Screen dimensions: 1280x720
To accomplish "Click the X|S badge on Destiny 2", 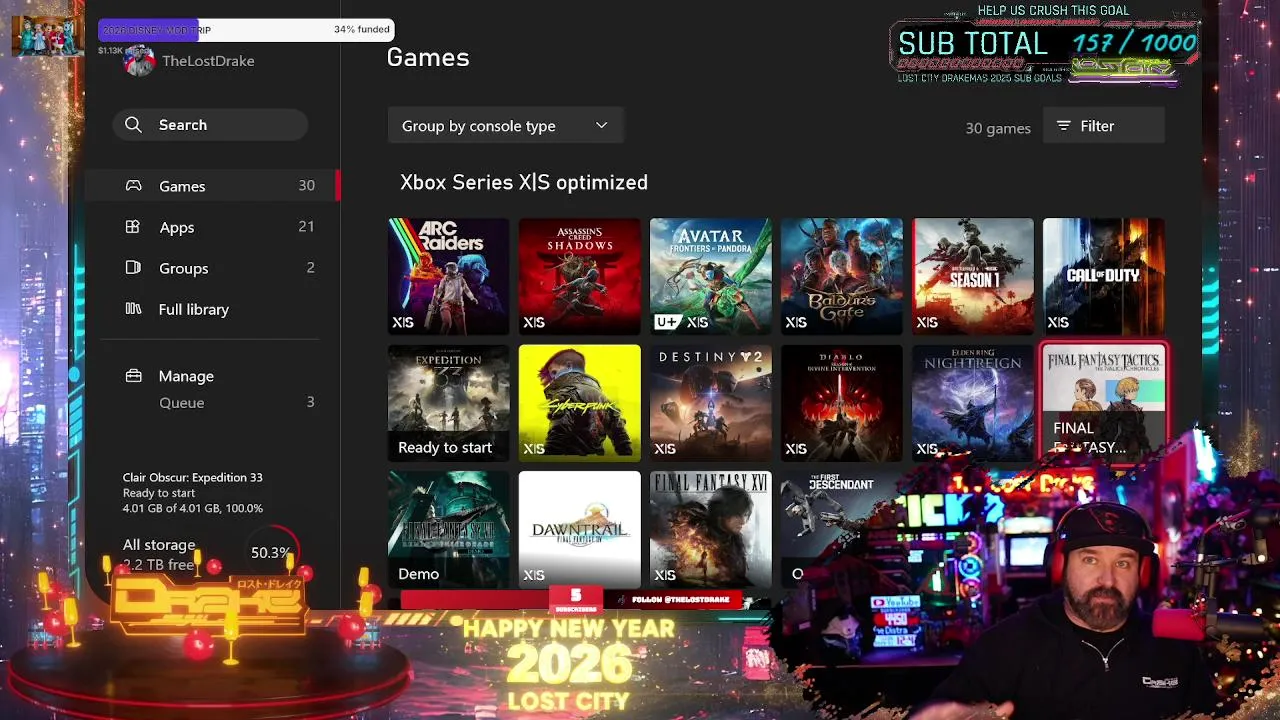I will pyautogui.click(x=665, y=449).
